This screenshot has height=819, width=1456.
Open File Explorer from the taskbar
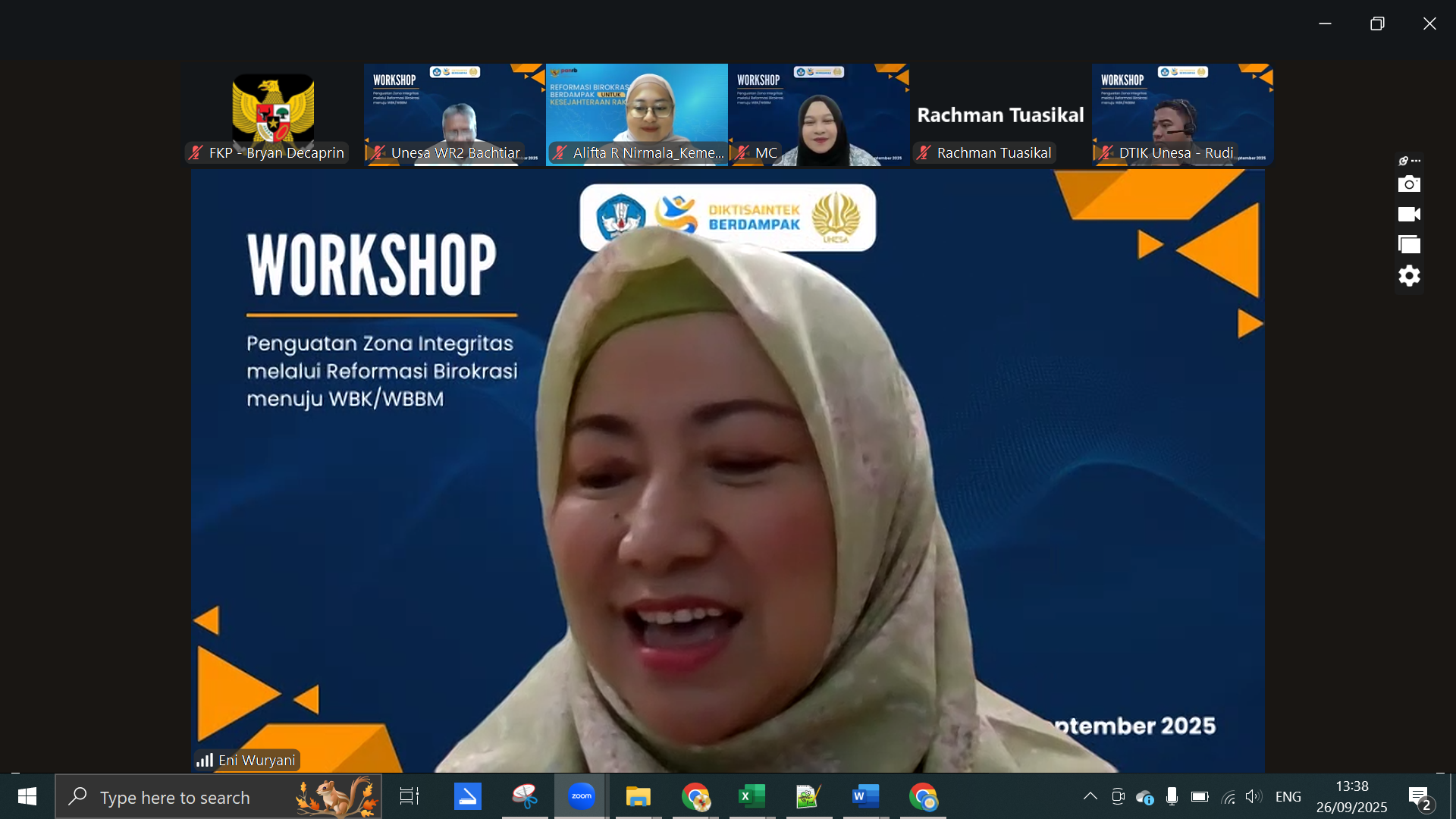(x=638, y=796)
